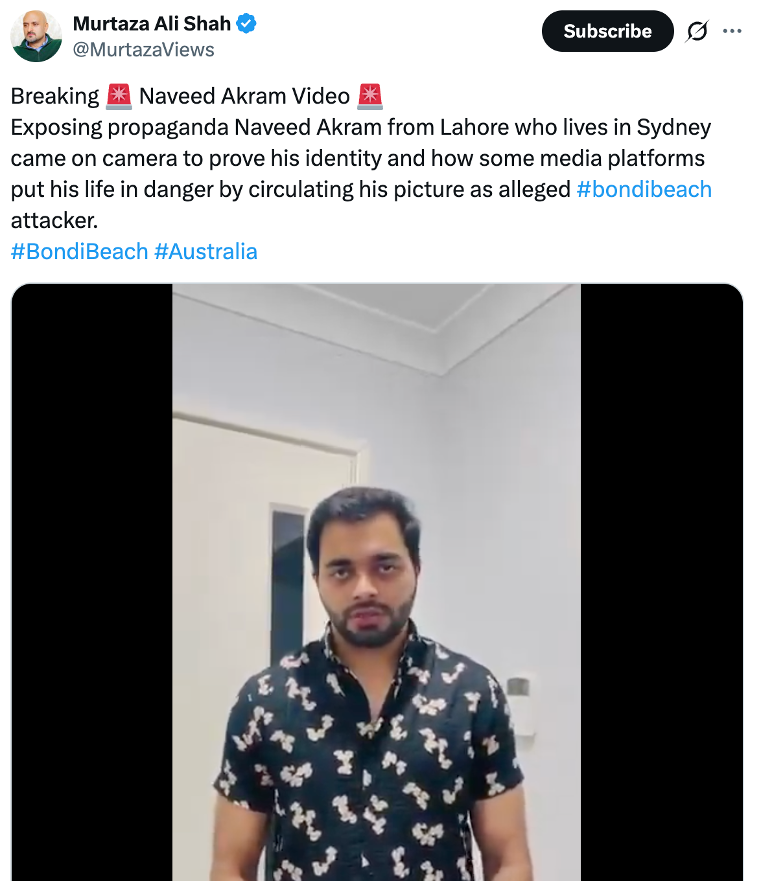Image resolution: width=762 pixels, height=882 pixels.
Task: Click the siren emoji after 'Breaking'
Action: [116, 97]
